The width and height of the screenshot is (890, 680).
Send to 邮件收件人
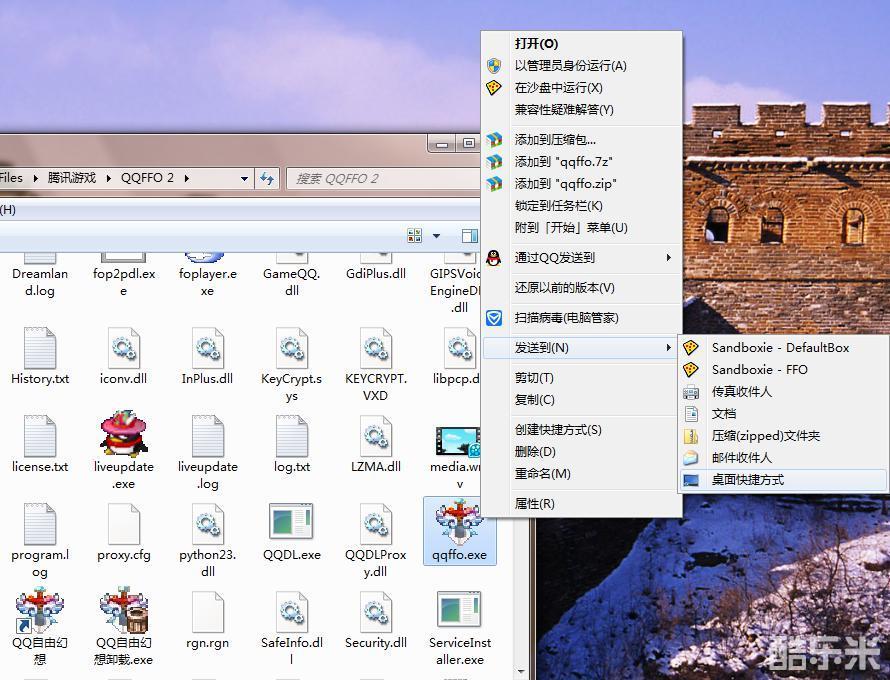784,457
